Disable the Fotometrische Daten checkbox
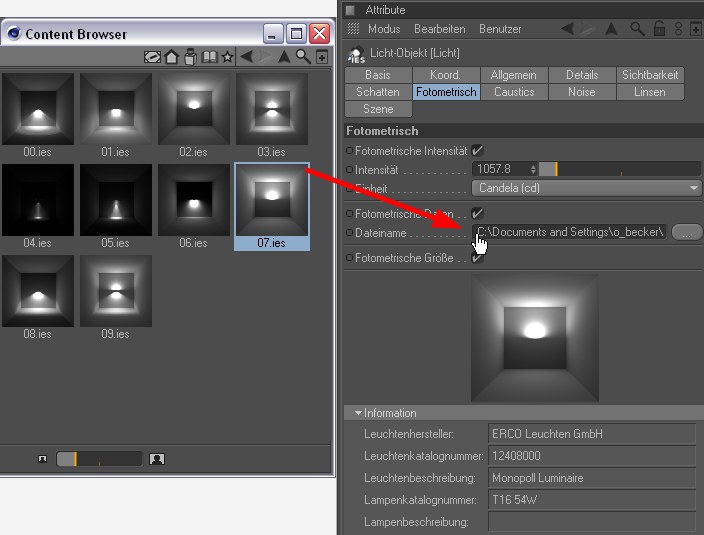Viewport: 704px width, 535px height. (x=478, y=213)
